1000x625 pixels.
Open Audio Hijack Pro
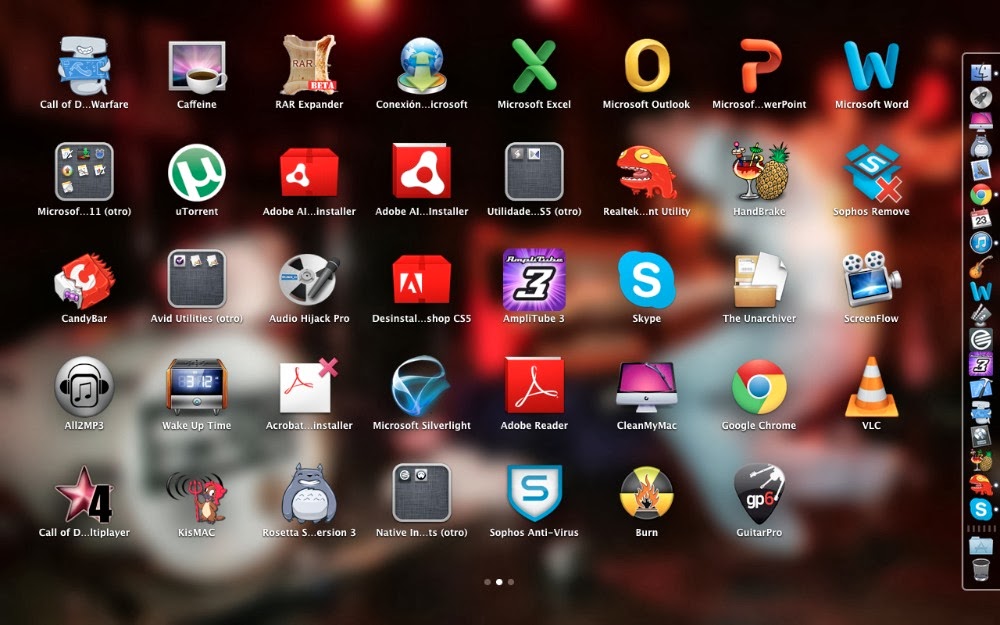pyautogui.click(x=309, y=280)
